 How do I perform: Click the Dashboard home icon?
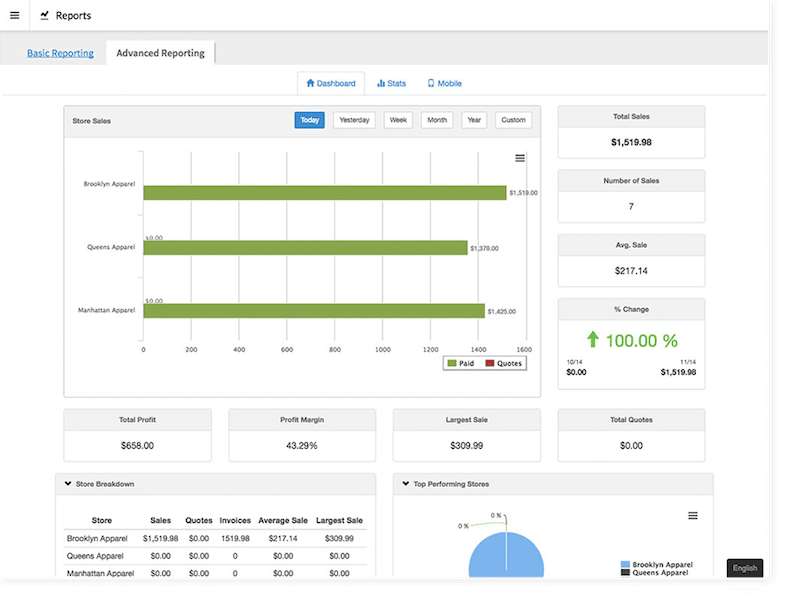(x=310, y=83)
